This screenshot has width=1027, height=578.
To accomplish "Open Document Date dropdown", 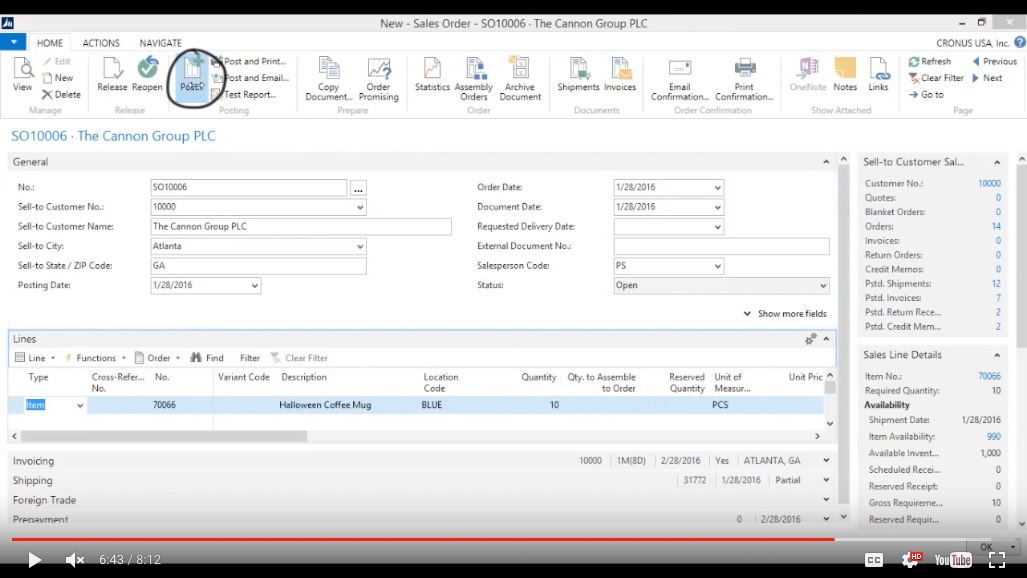I will pyautogui.click(x=717, y=207).
